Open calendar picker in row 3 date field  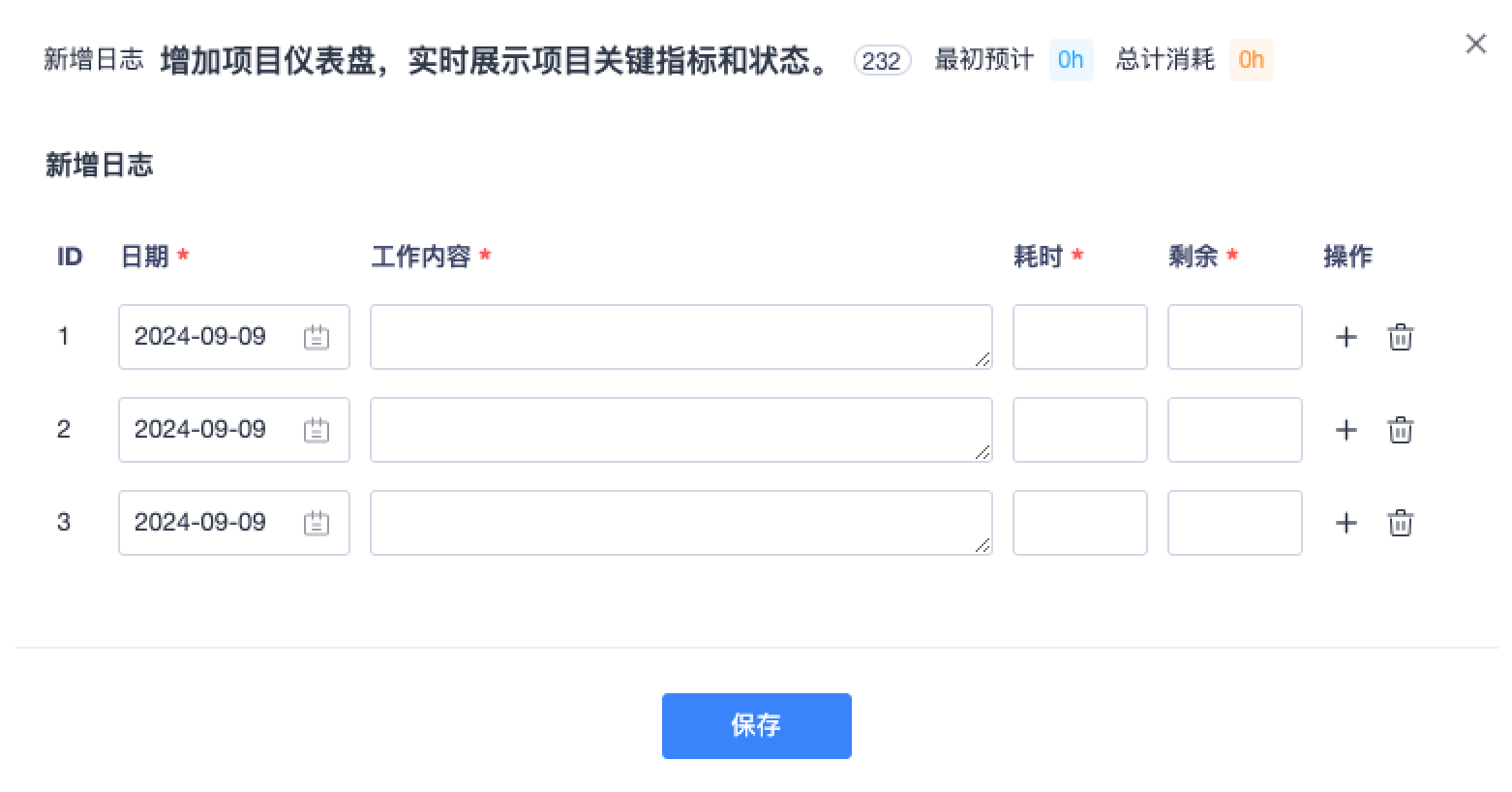(317, 523)
